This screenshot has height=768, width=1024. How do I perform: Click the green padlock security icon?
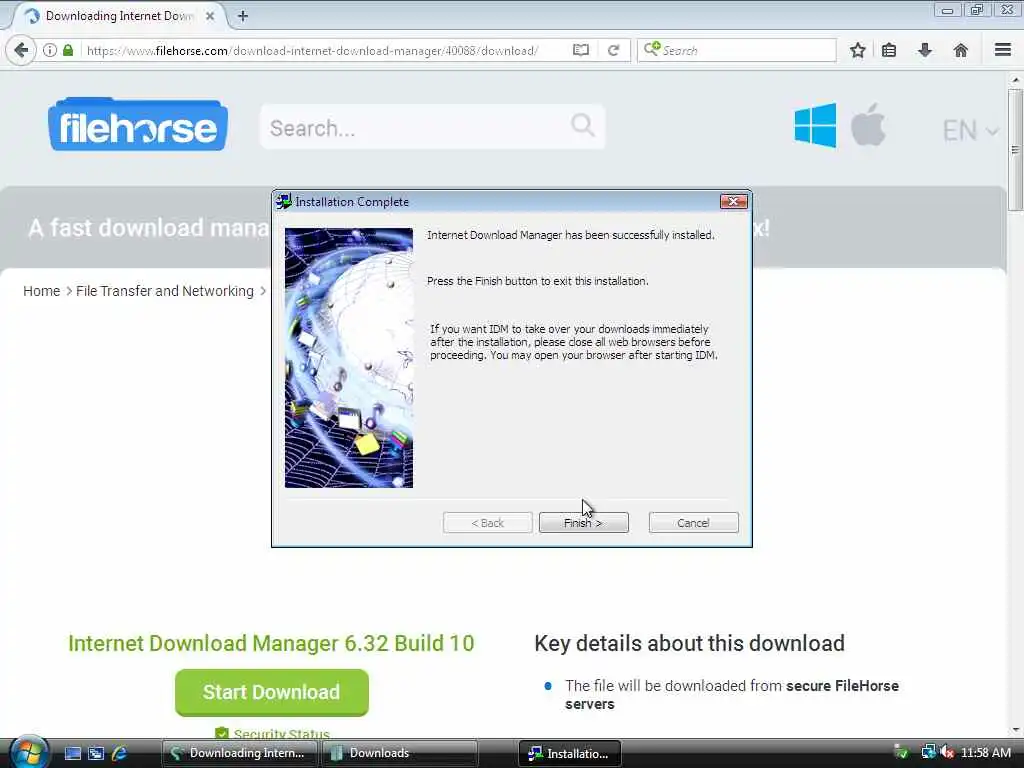point(68,50)
